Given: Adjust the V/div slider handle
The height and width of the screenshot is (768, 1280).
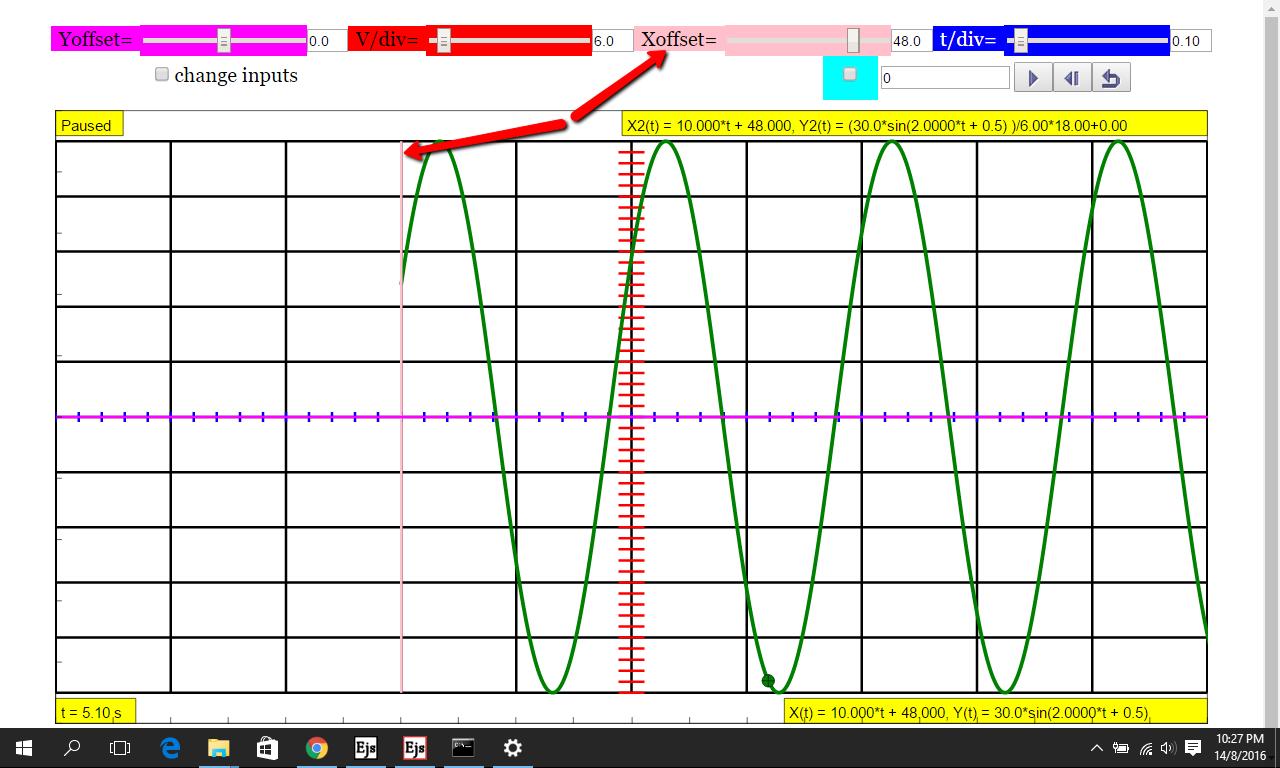Looking at the screenshot, I should click(444, 40).
